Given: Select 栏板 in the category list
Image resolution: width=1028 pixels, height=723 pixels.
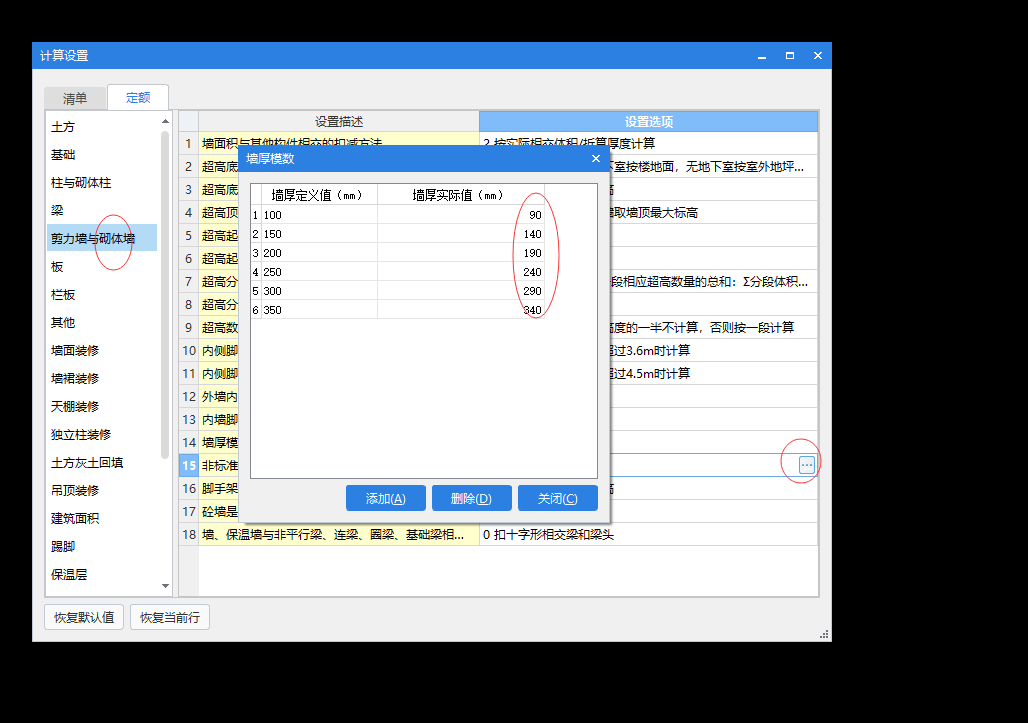Looking at the screenshot, I should pos(102,295).
